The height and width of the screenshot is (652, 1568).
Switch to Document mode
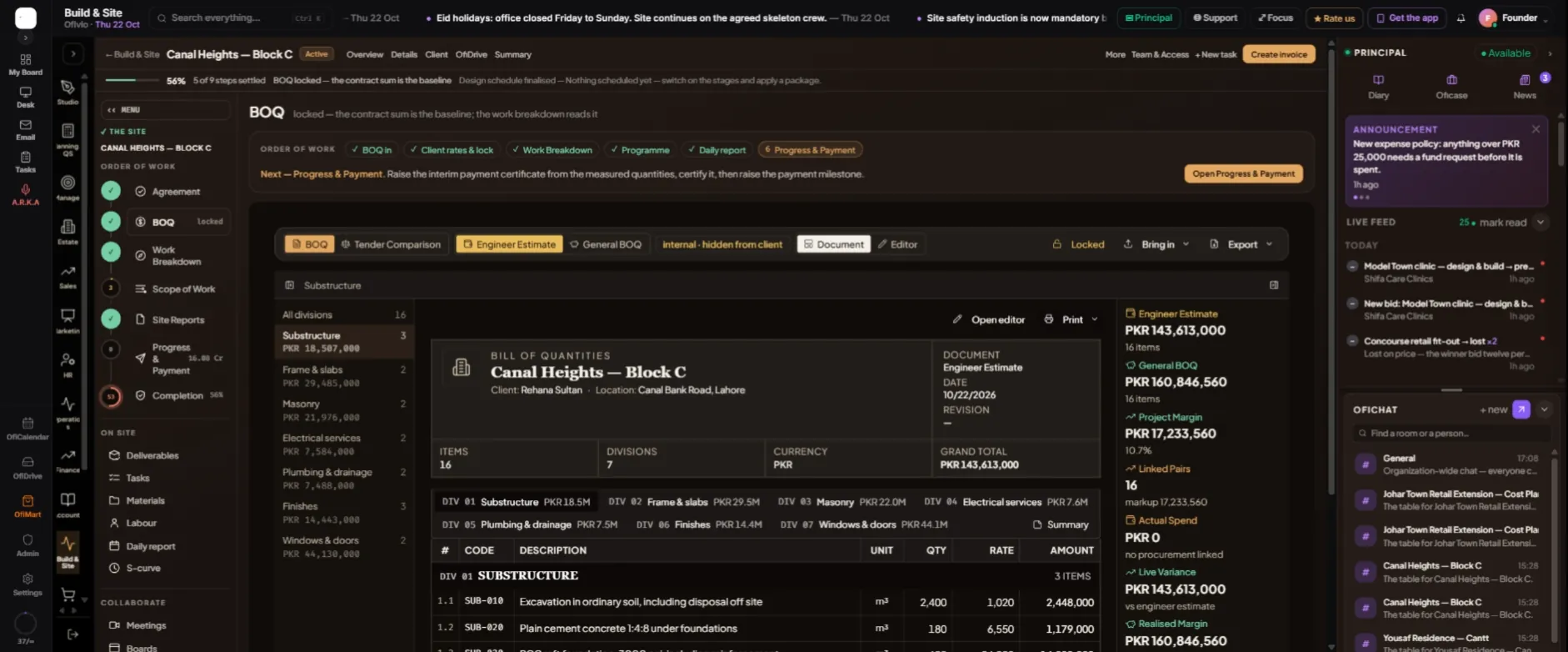tap(833, 244)
